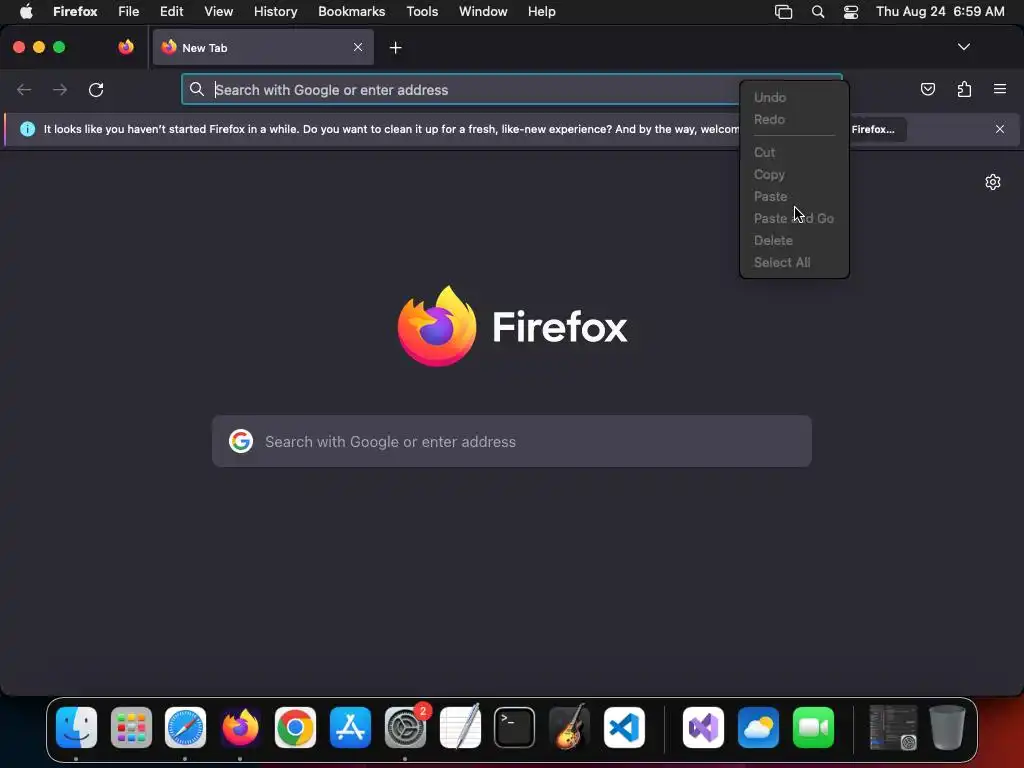Open the Save to Pocket icon
The width and height of the screenshot is (1024, 768).
point(927,89)
